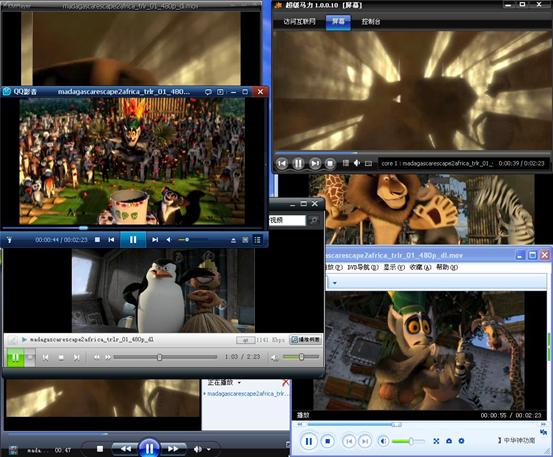The height and width of the screenshot is (457, 553).
Task: Toggle mute in 超级马力 player
Action: (357, 163)
